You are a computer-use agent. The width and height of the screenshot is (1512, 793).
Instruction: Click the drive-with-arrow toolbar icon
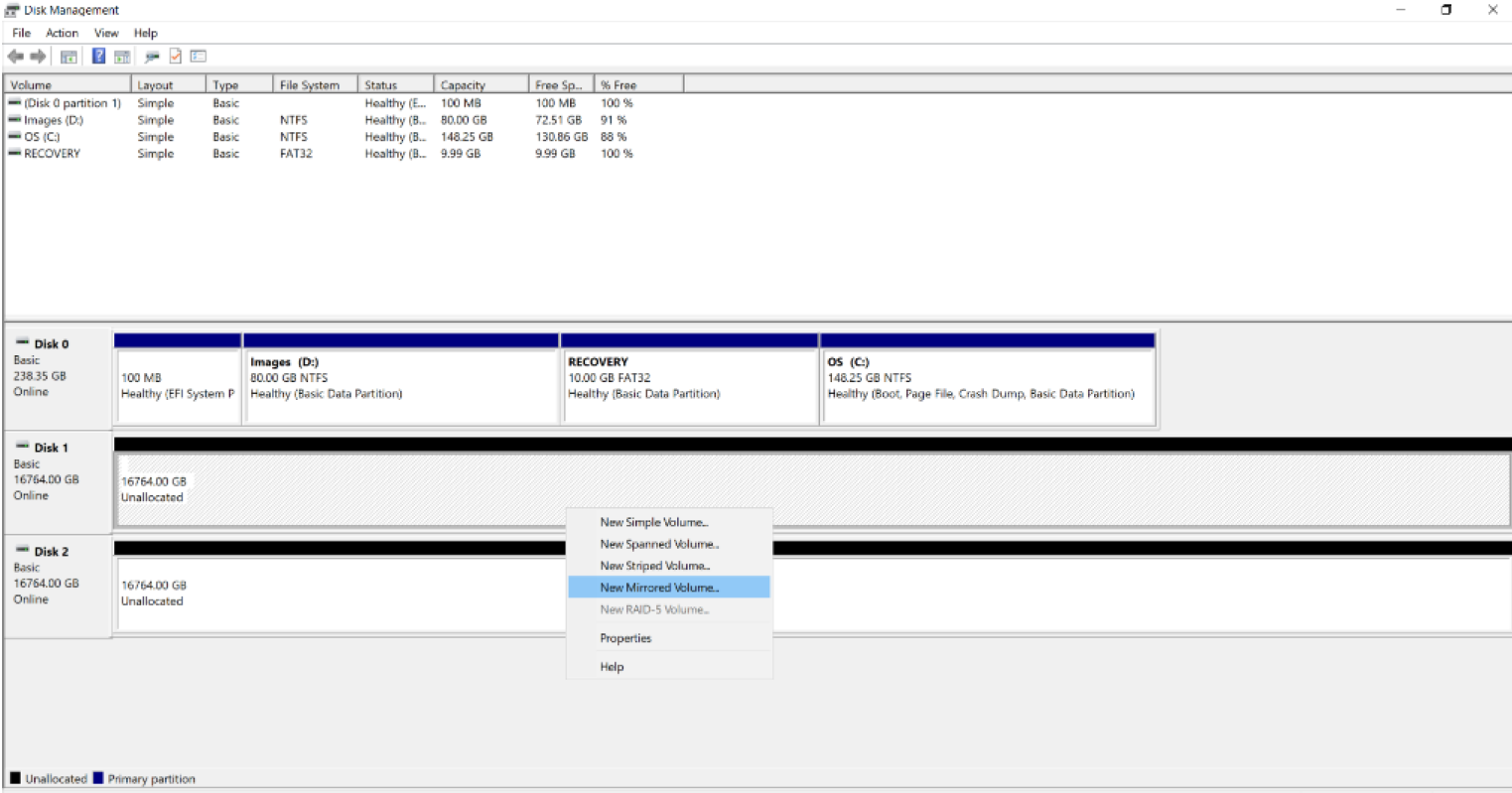coord(152,57)
